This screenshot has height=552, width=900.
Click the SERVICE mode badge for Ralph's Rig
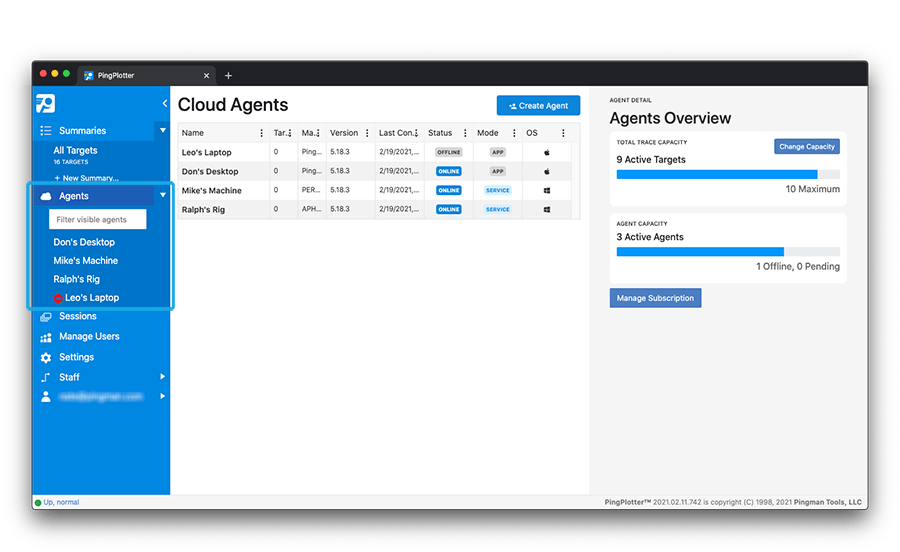point(498,209)
